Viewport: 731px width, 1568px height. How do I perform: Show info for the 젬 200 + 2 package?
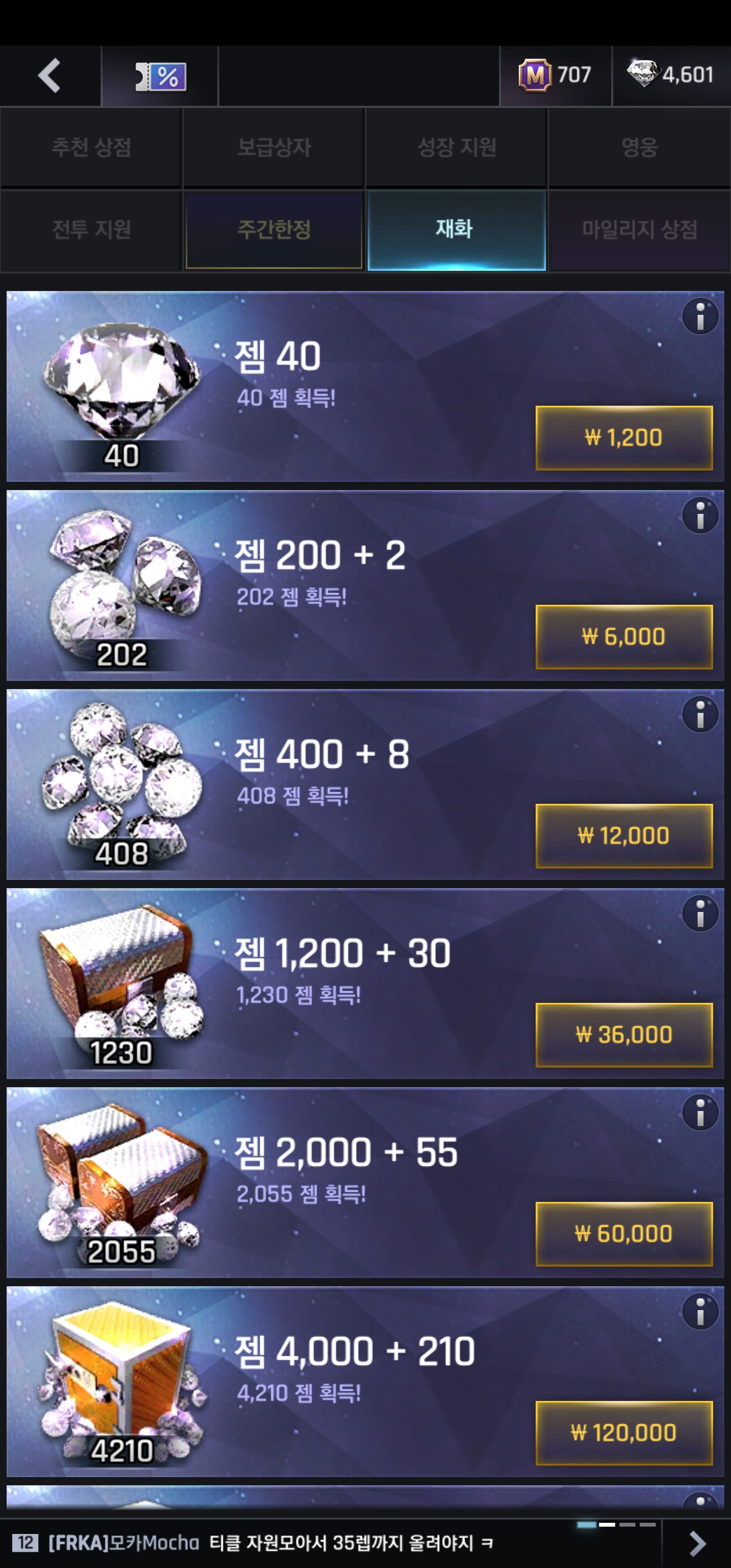coord(700,515)
